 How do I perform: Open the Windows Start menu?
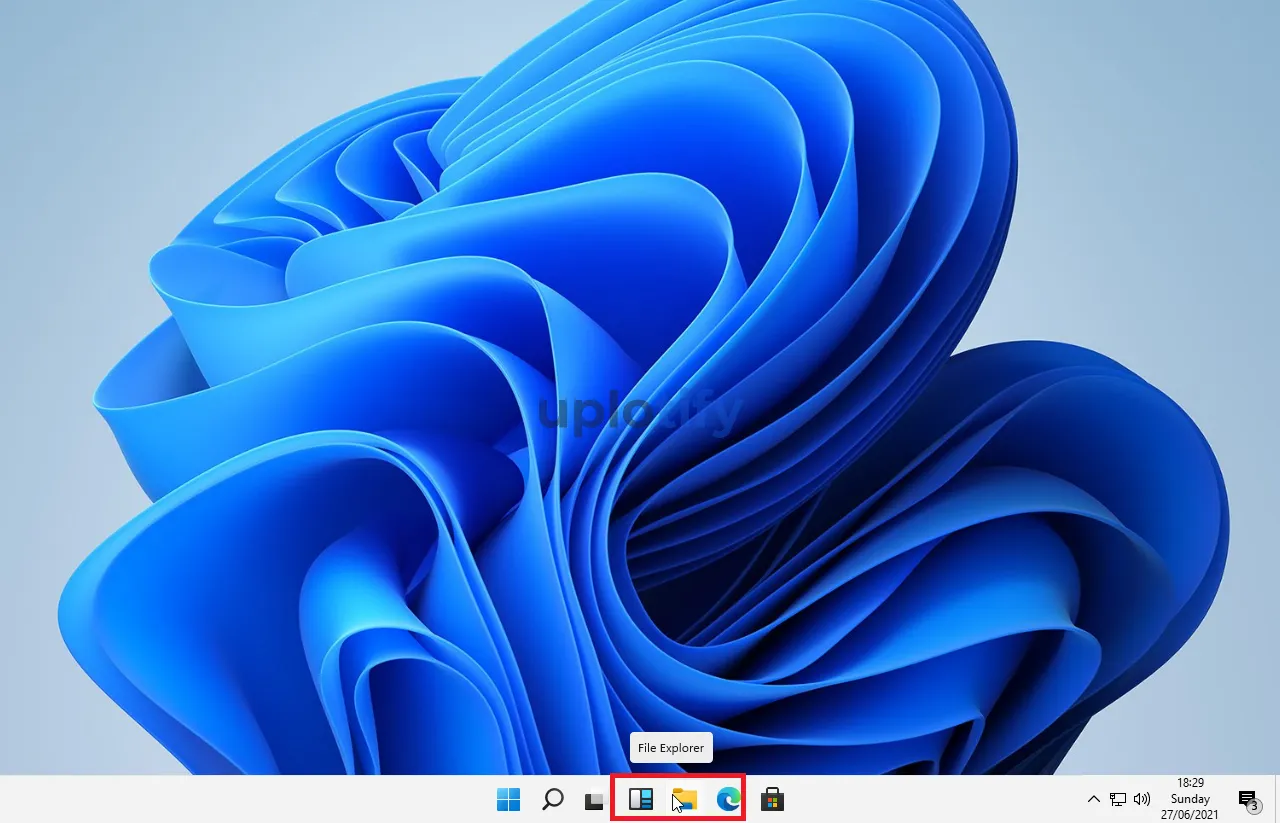pos(509,799)
